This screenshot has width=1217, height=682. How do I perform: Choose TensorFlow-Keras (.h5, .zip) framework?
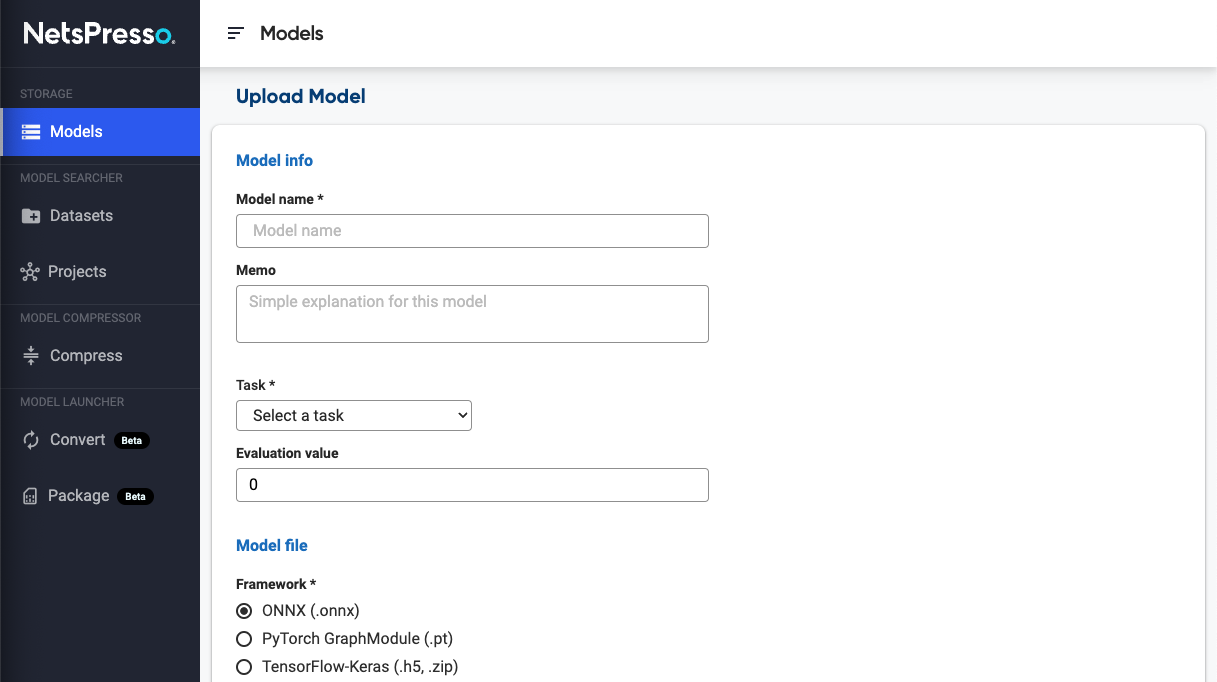[243, 667]
